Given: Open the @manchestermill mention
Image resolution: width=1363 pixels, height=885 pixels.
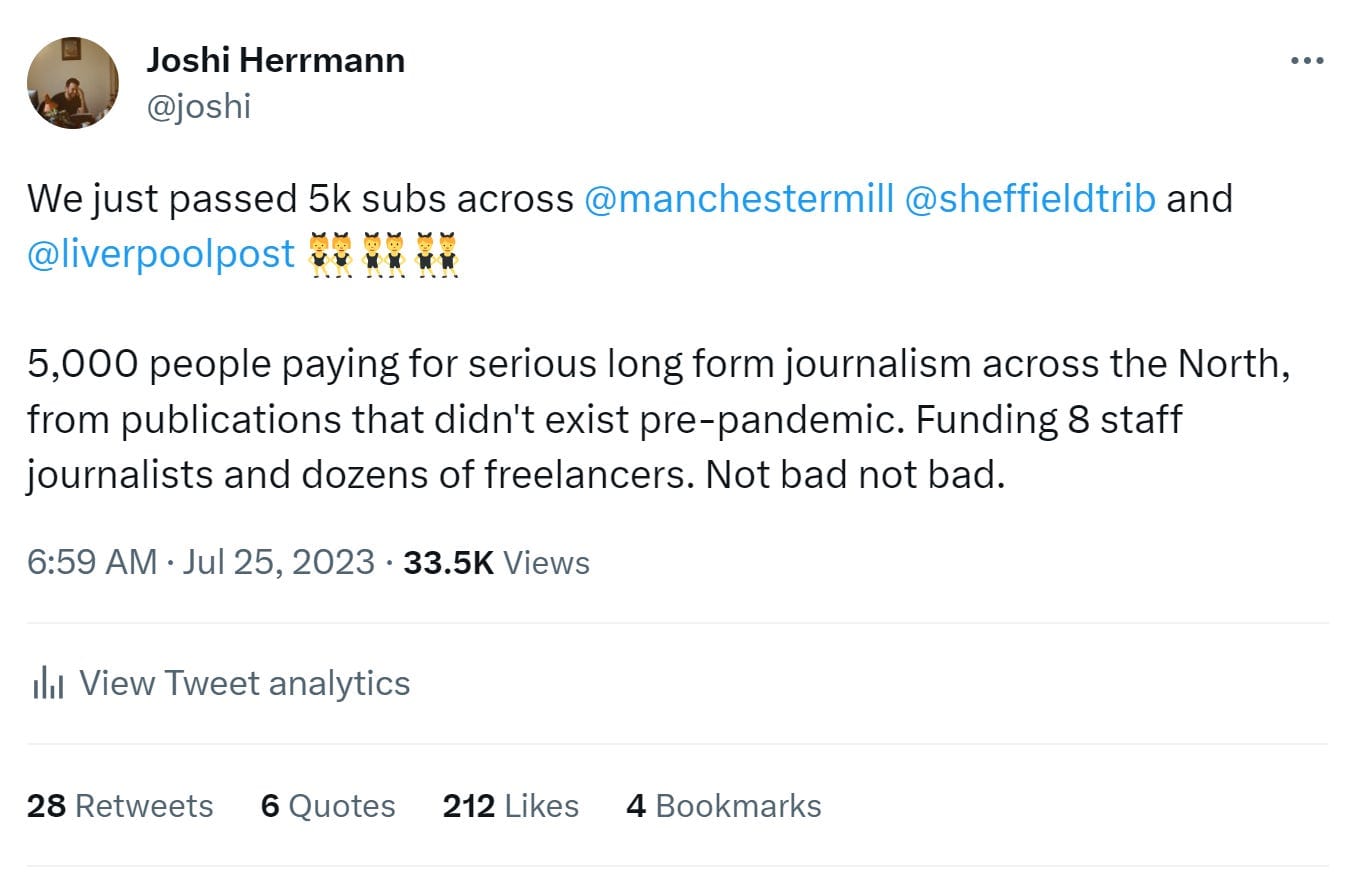Looking at the screenshot, I should [x=738, y=199].
